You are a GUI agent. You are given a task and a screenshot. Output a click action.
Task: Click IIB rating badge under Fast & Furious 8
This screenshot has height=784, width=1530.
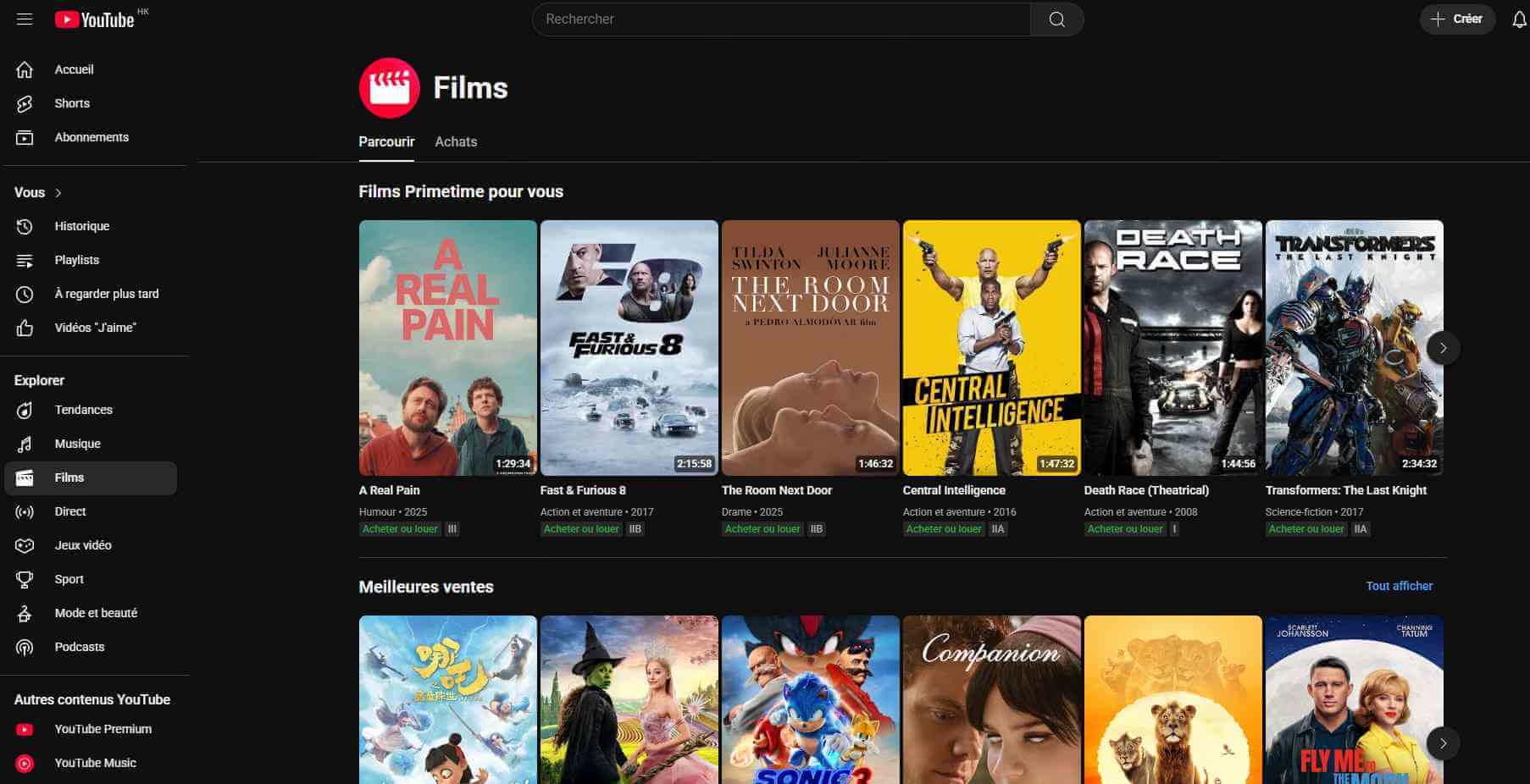pos(635,529)
